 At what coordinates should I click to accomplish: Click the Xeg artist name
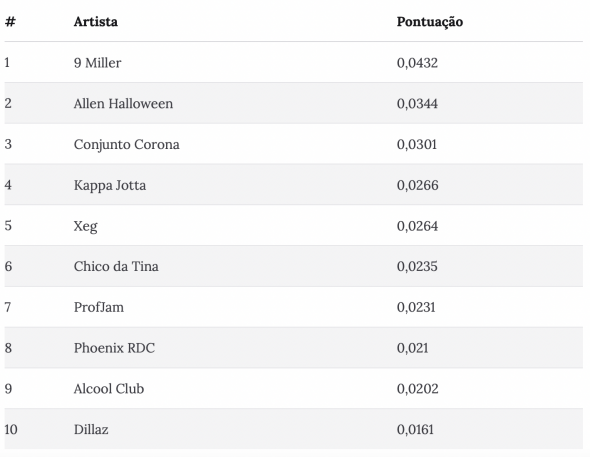pyautogui.click(x=85, y=226)
